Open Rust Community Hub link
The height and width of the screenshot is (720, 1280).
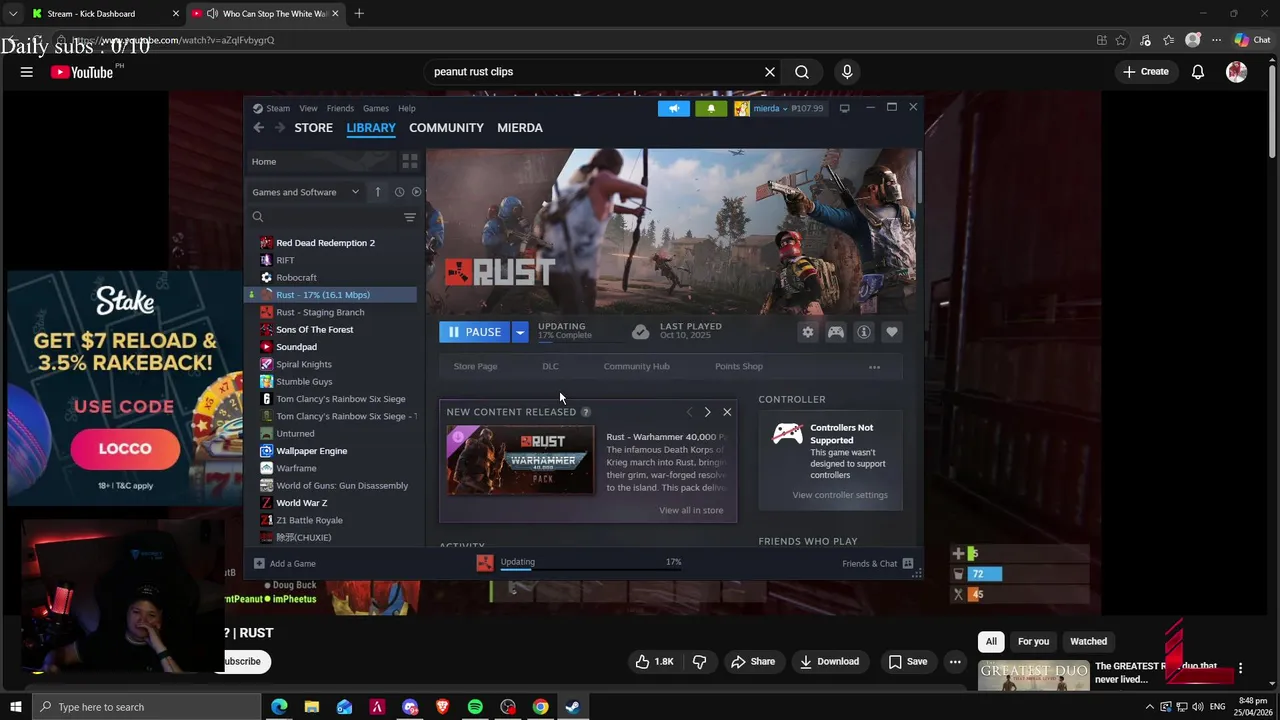click(x=636, y=367)
